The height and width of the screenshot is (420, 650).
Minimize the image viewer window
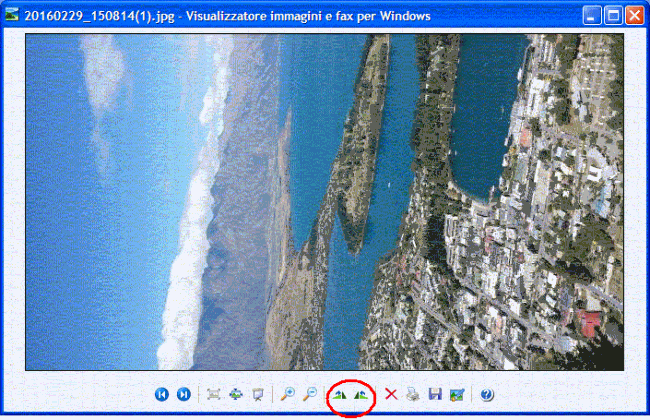590,15
